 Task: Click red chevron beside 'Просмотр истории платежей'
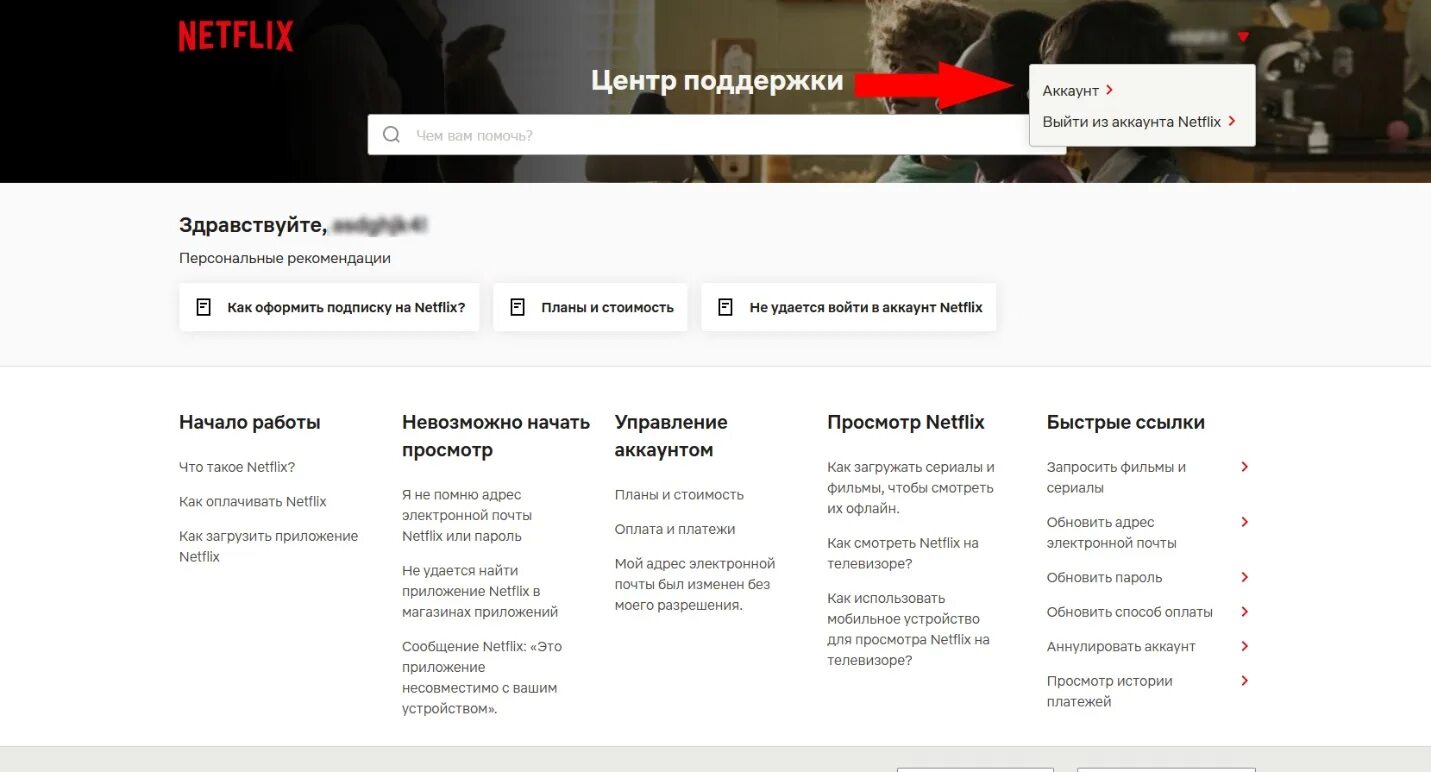click(1244, 681)
